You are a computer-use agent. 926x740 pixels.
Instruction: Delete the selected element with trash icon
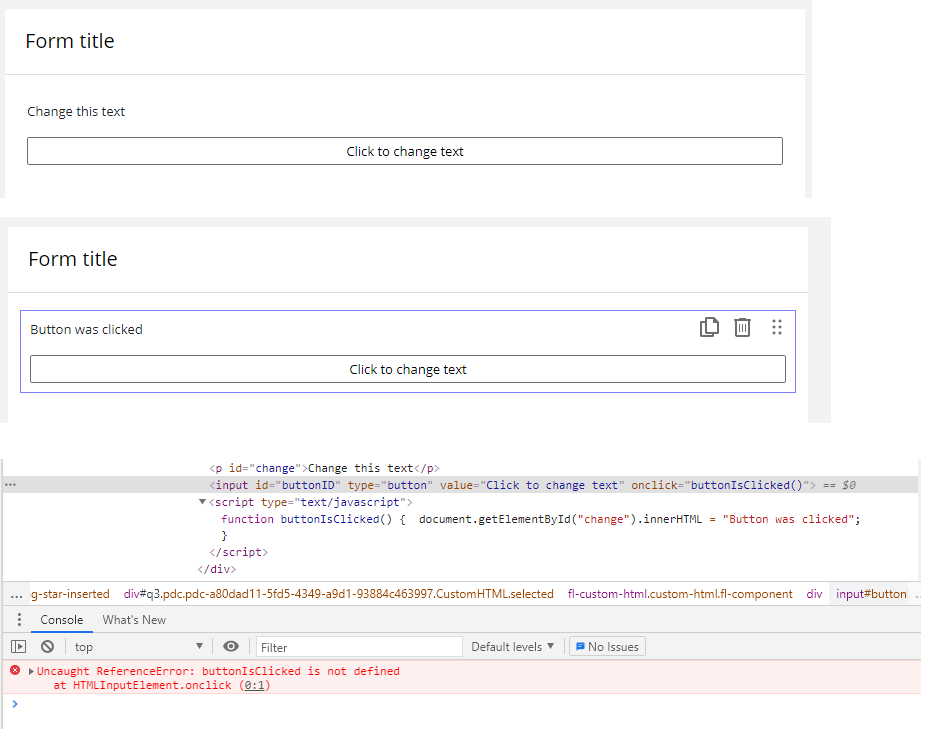click(x=742, y=327)
